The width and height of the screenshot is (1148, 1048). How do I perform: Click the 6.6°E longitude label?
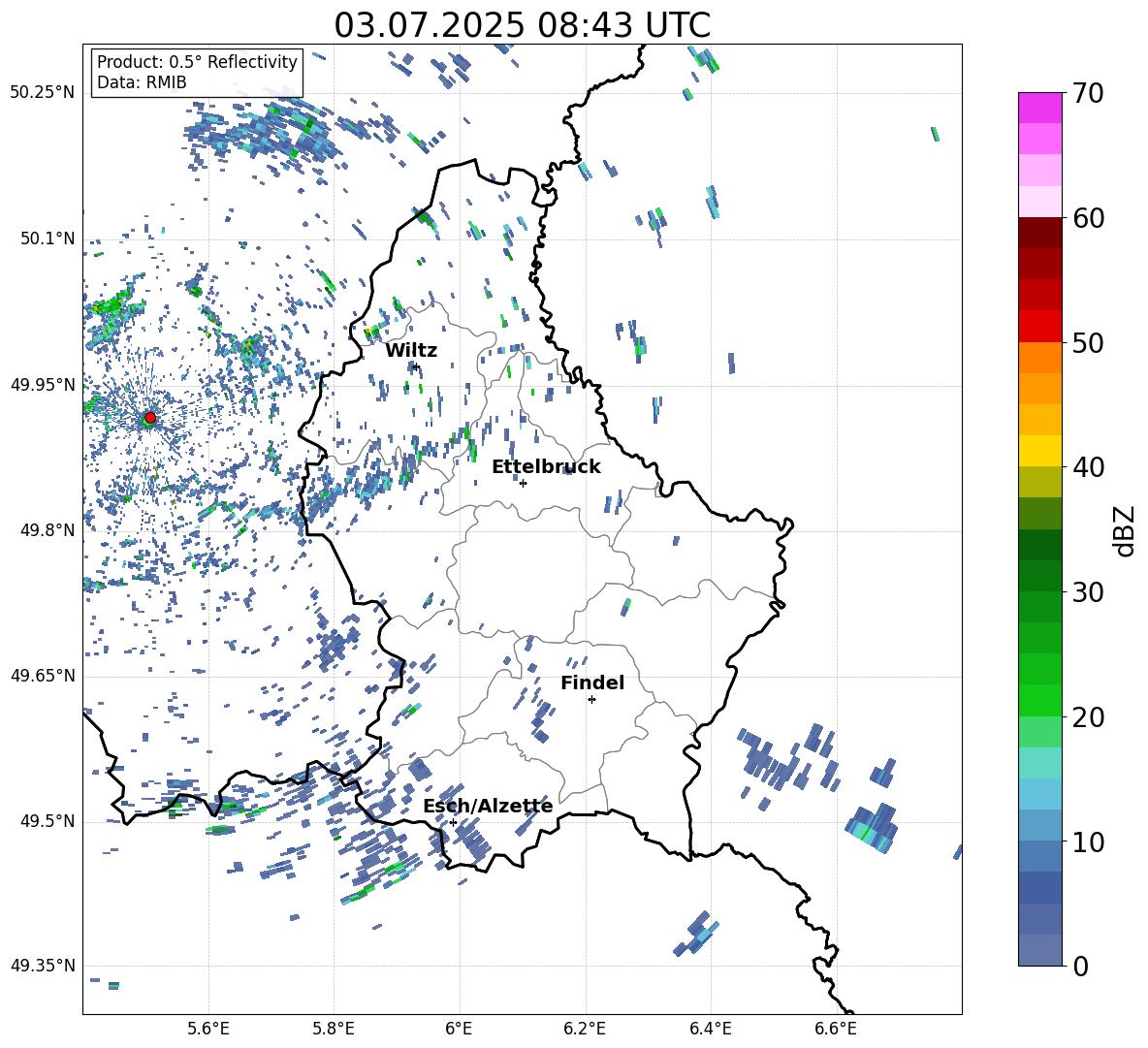point(836,1029)
